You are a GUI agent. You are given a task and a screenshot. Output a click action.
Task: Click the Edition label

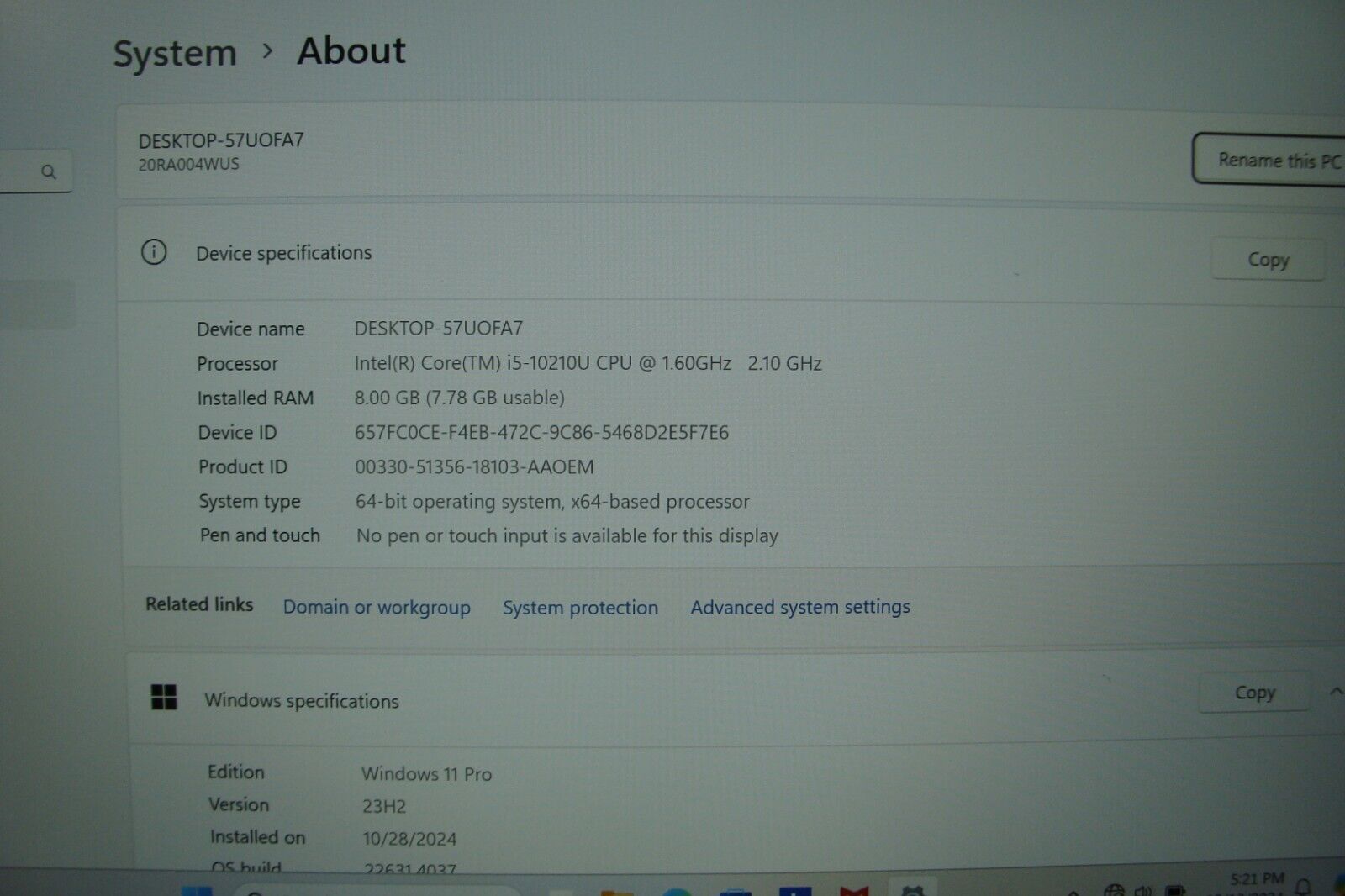pyautogui.click(x=236, y=772)
